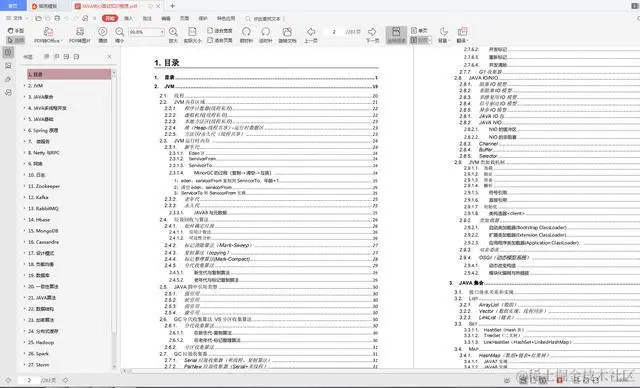This screenshot has height=388, width=640.
Task: Open the translate tool dropdown
Action: pyautogui.click(x=462, y=35)
